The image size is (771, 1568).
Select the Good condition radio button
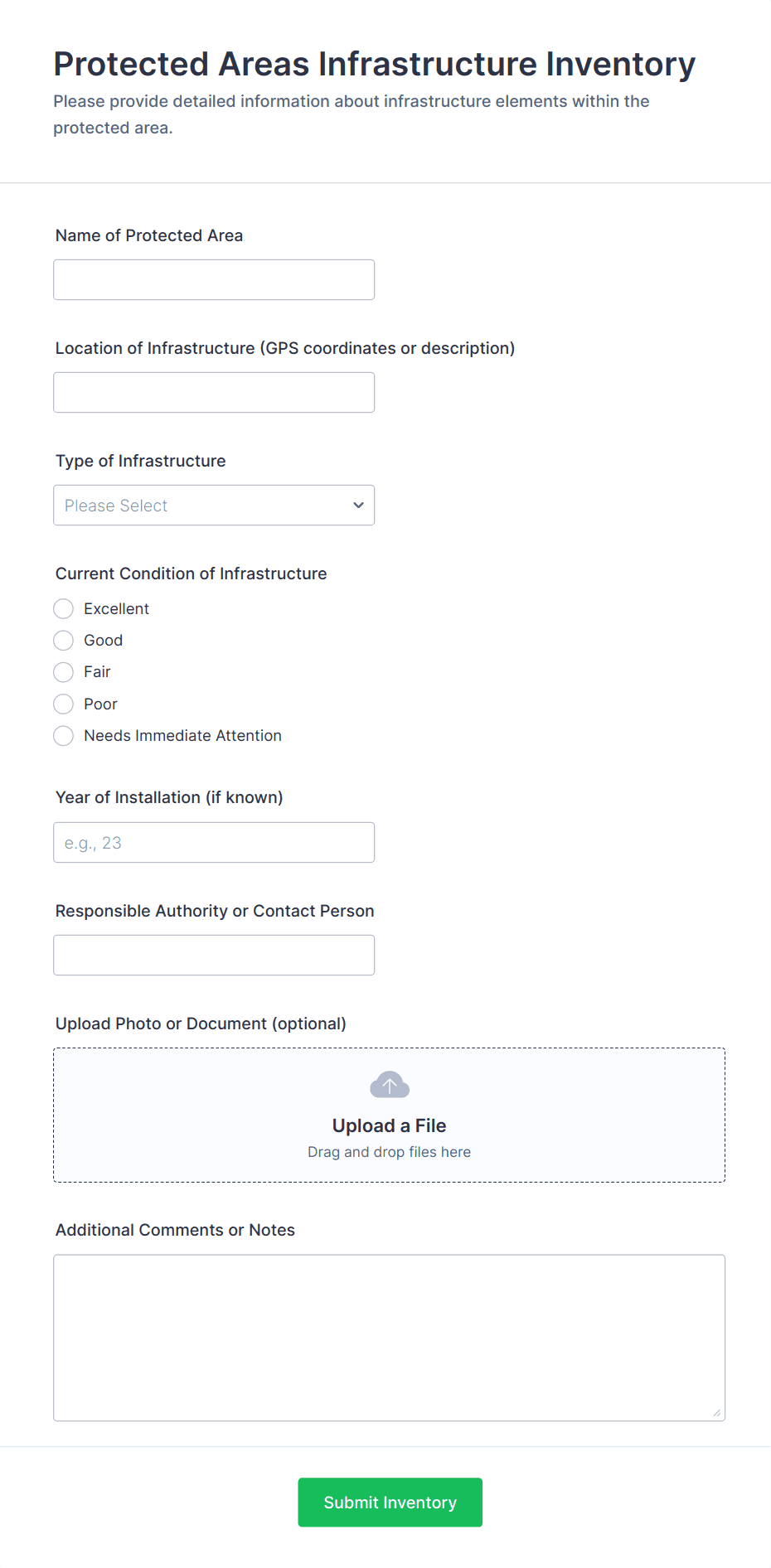[x=64, y=641]
